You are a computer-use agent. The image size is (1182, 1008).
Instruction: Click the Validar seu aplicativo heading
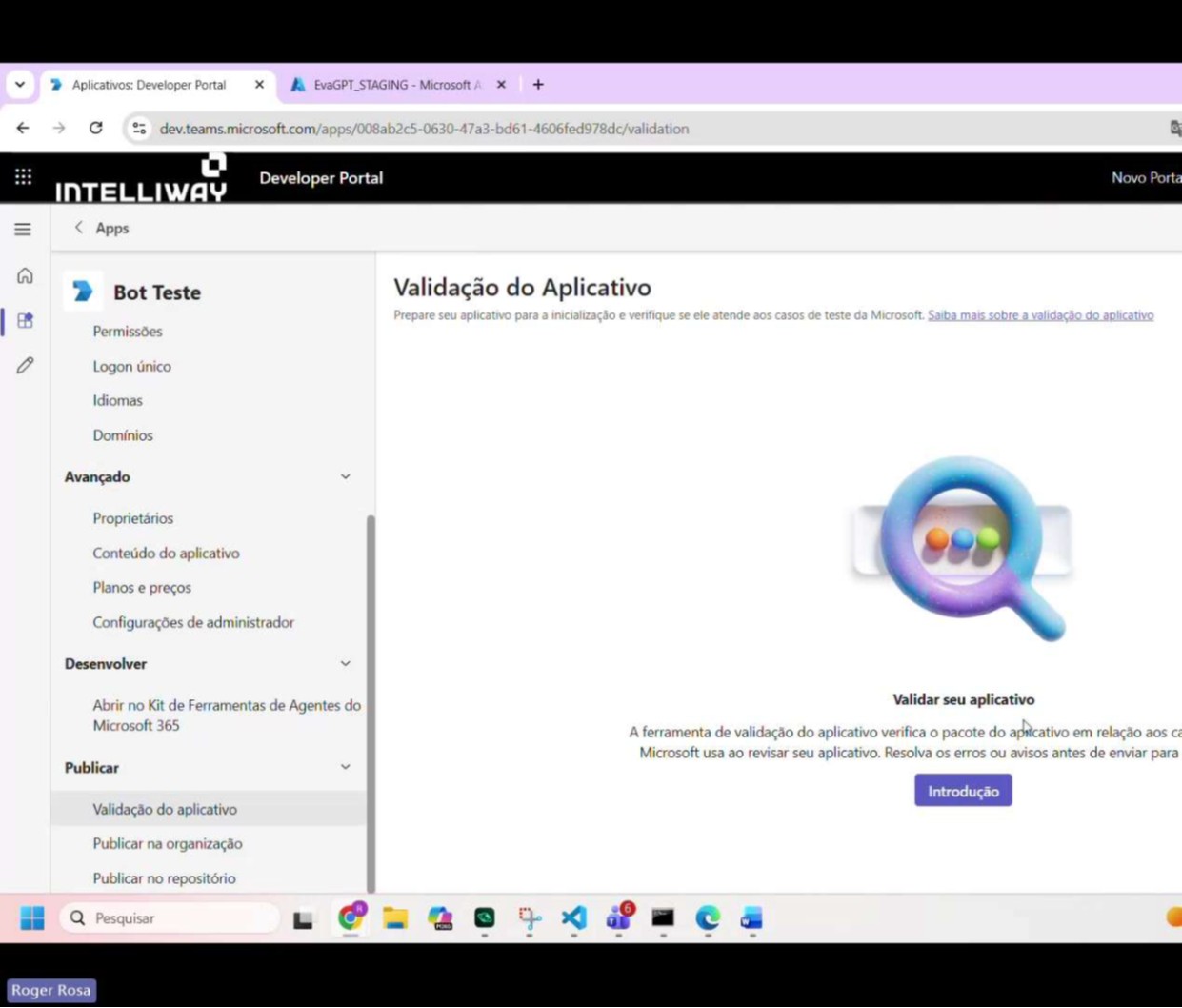point(963,699)
